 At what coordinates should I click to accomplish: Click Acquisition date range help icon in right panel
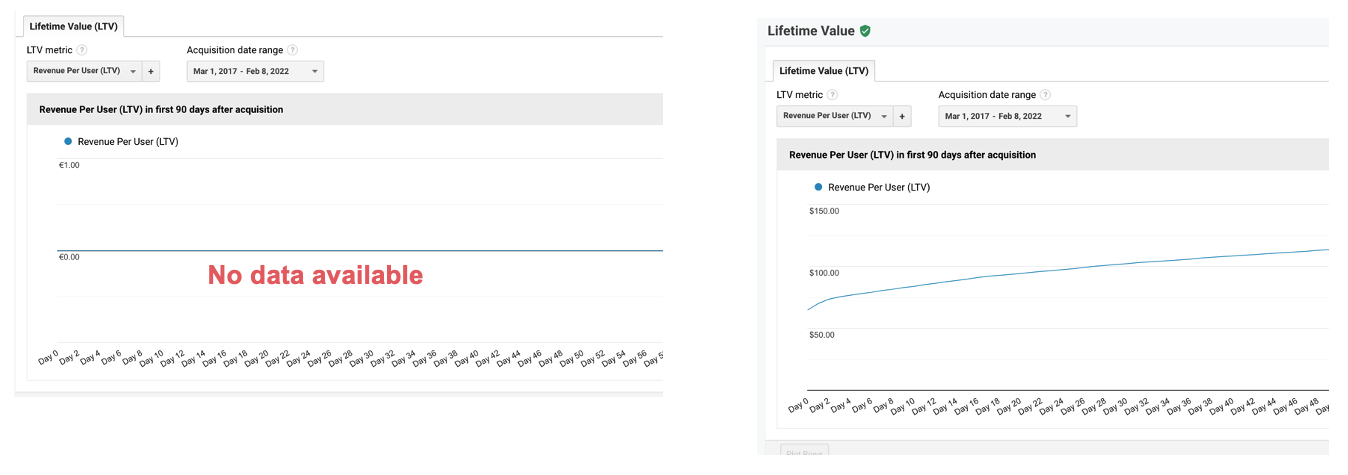[1045, 95]
